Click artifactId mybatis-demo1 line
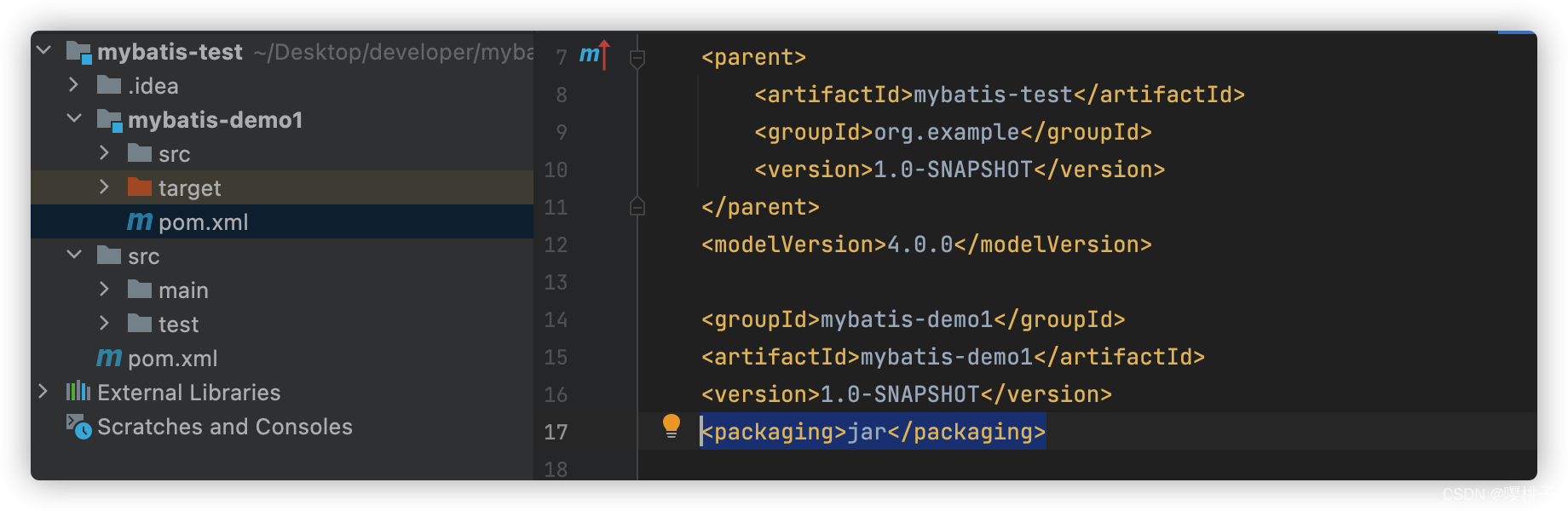 coord(953,357)
